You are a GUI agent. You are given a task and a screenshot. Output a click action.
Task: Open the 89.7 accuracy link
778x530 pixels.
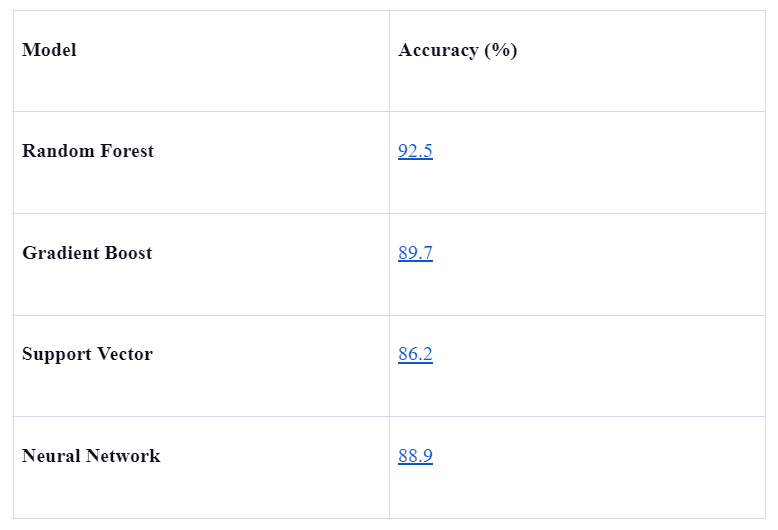[415, 253]
